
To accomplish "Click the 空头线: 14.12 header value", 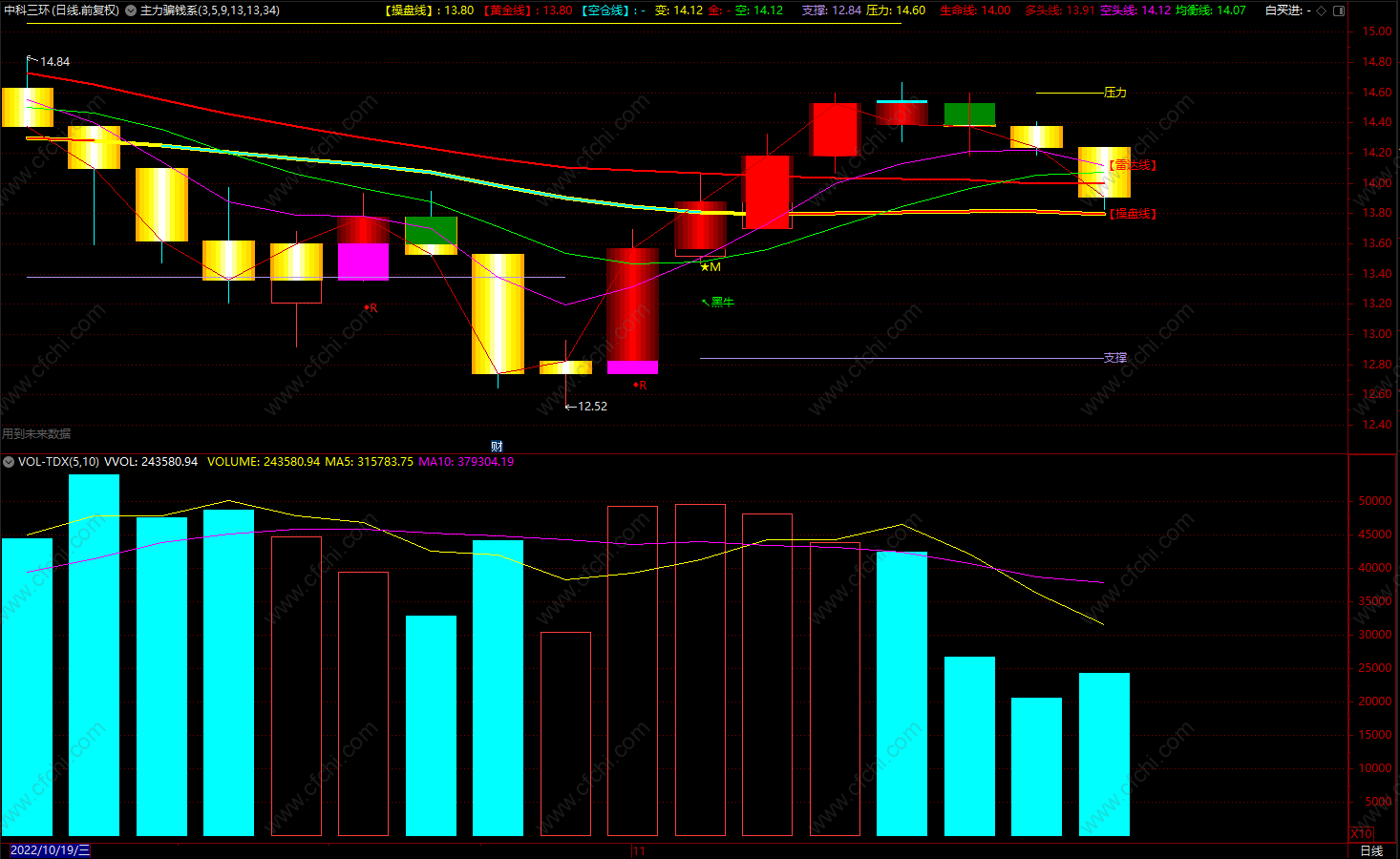I will (1135, 10).
